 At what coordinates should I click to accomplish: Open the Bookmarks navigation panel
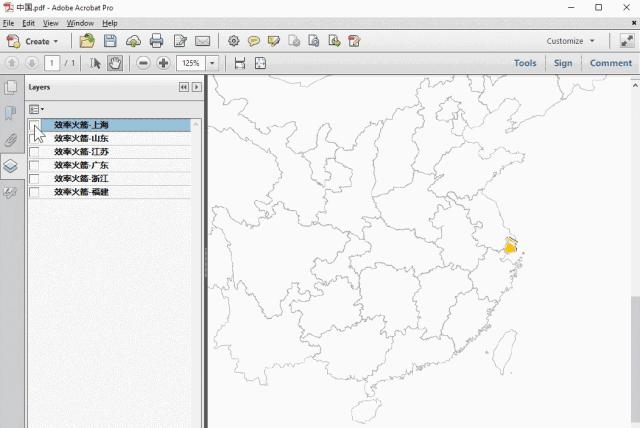point(11,113)
